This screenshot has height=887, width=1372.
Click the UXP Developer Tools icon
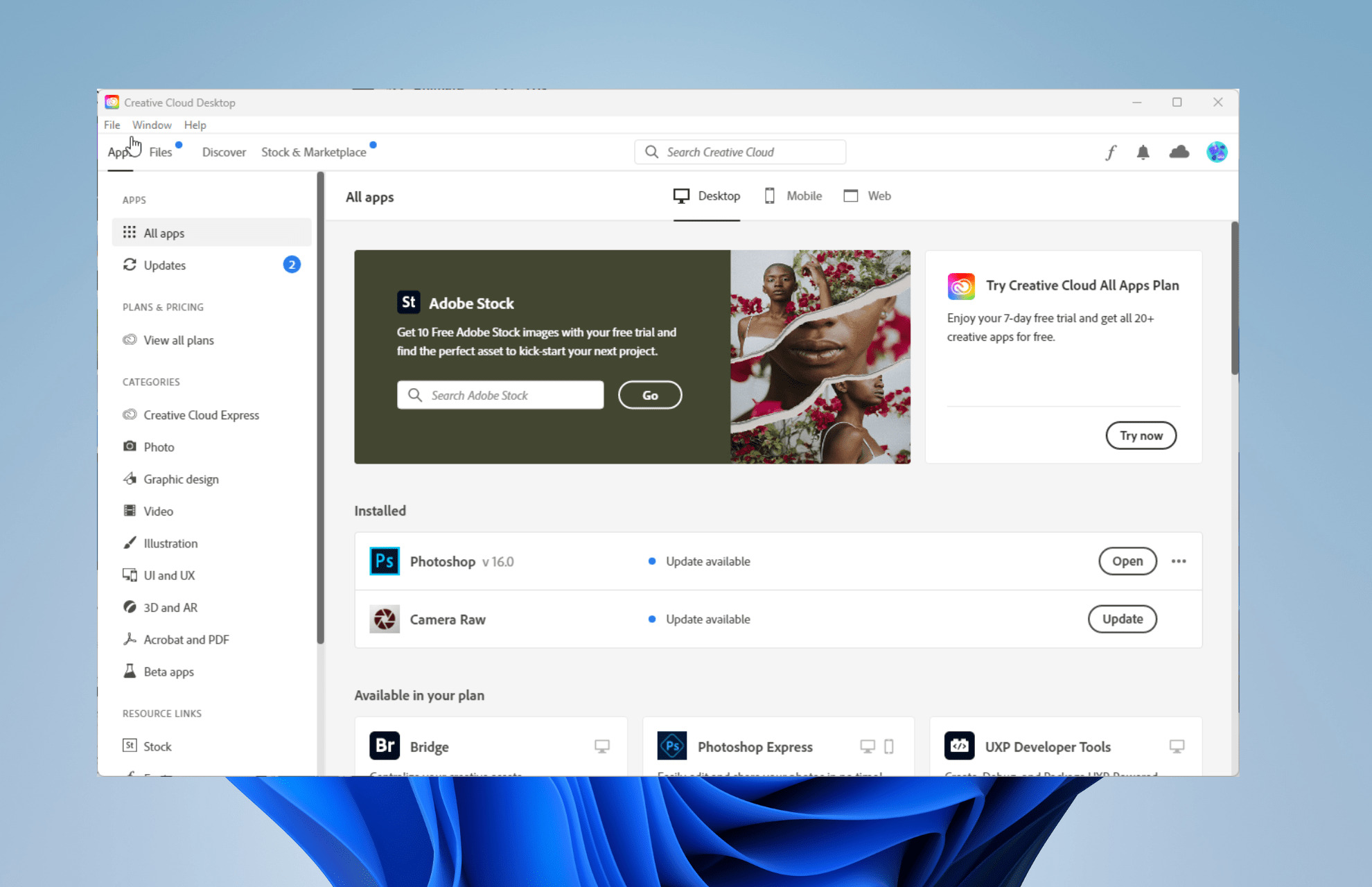pyautogui.click(x=960, y=746)
